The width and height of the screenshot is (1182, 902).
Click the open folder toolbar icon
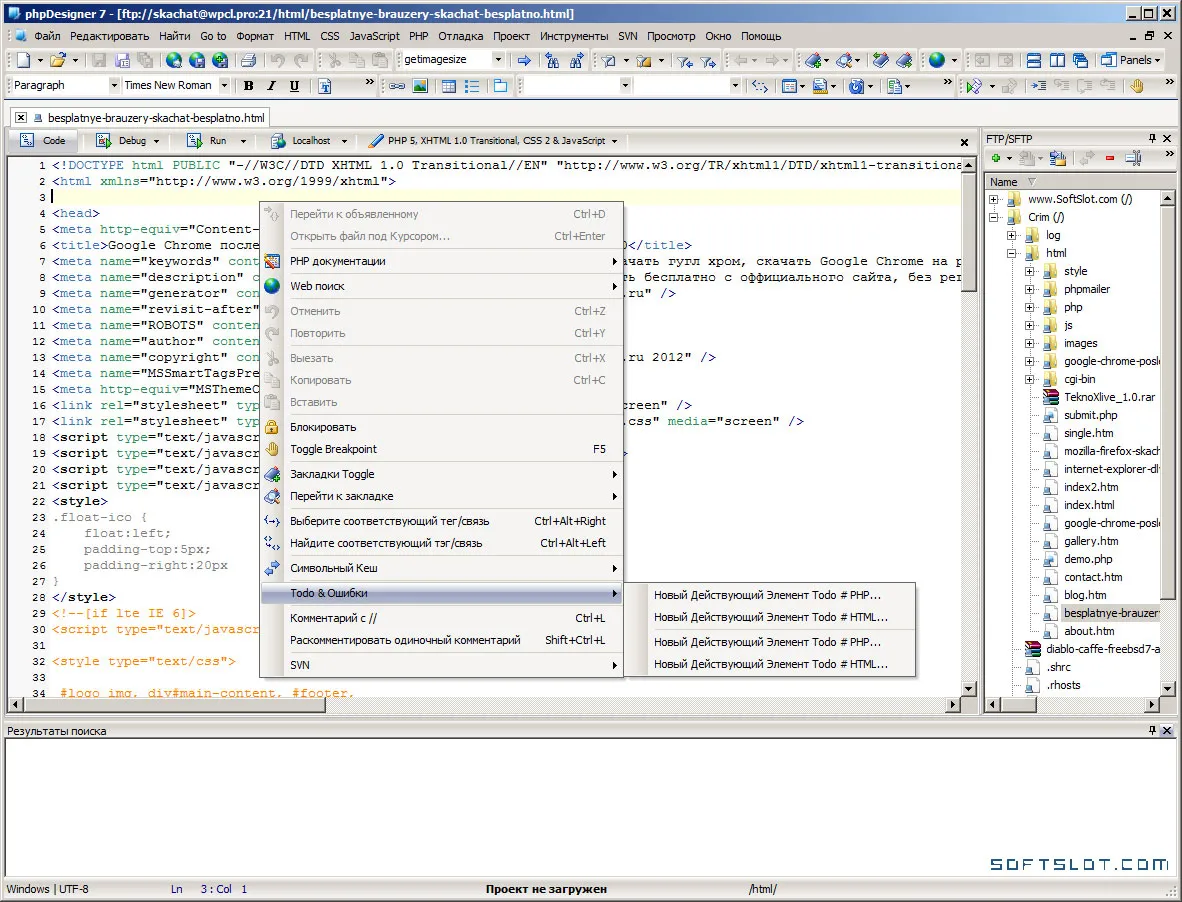point(58,60)
